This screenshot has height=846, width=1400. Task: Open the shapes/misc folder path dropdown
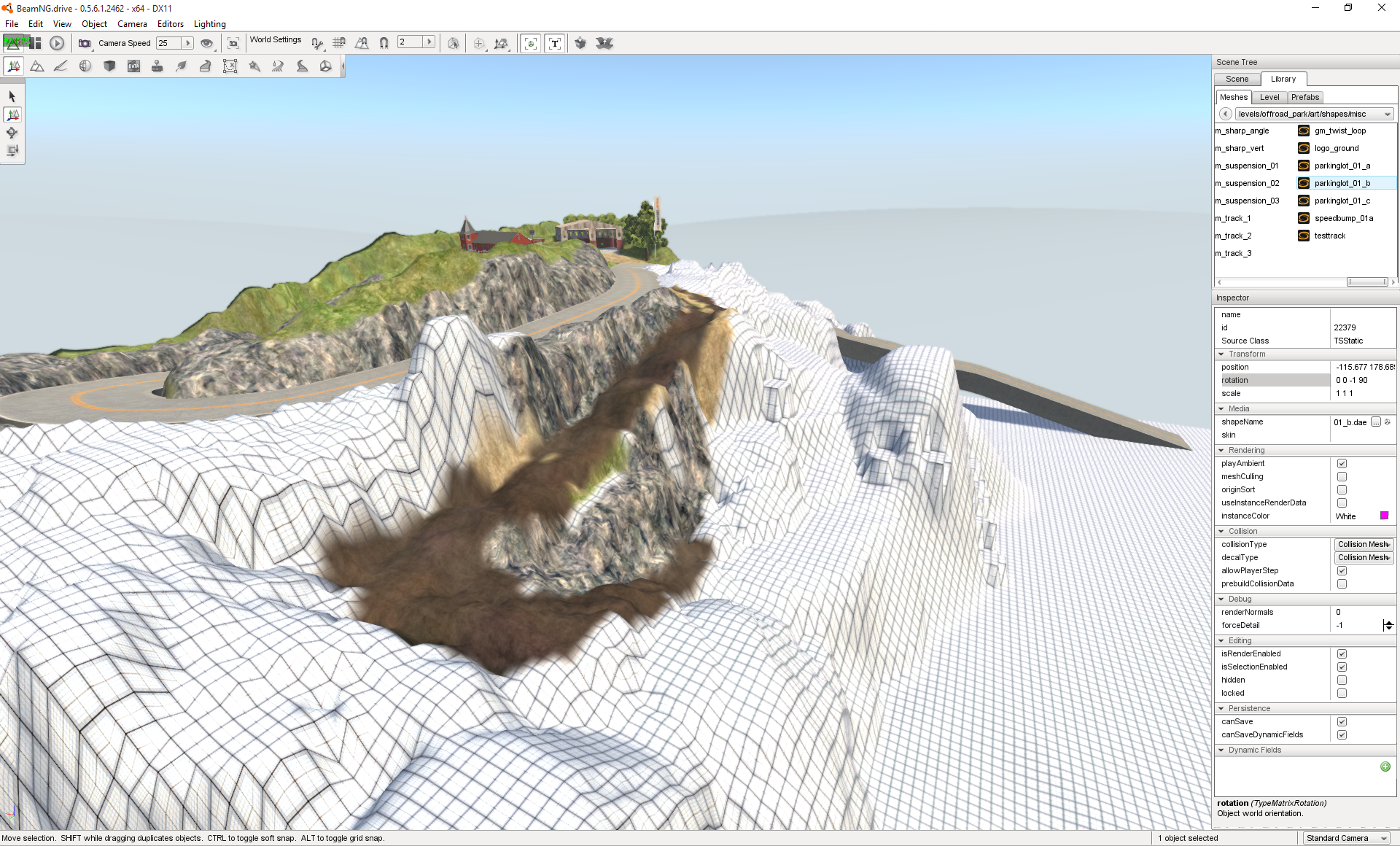tap(1314, 114)
